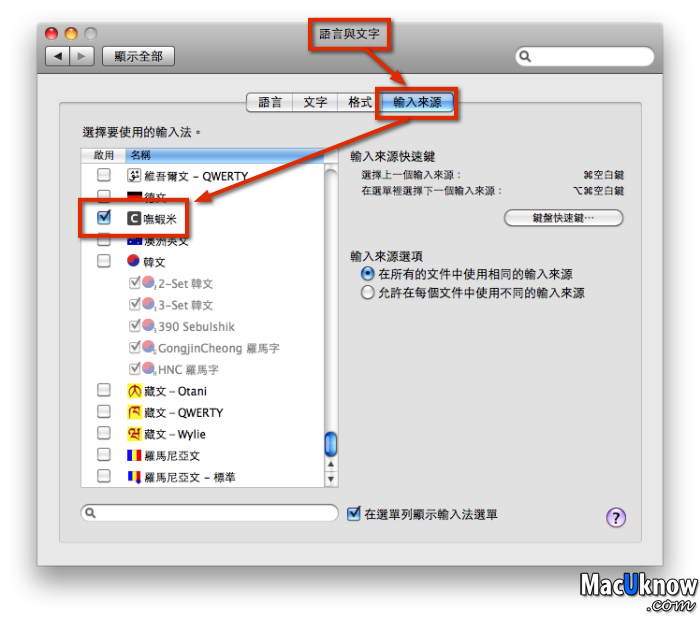Select 在所有的文件中使用相同的輸入來源 radio button
Screen dimensions: 700x617
367,273
